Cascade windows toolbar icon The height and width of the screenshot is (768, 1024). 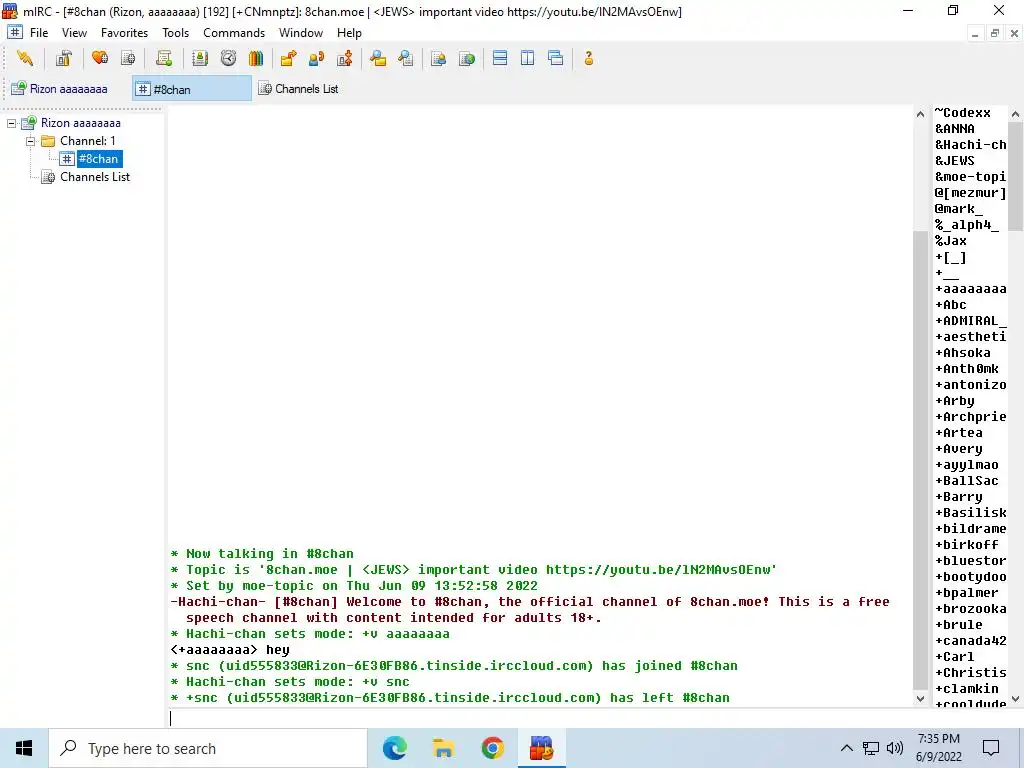click(x=556, y=58)
